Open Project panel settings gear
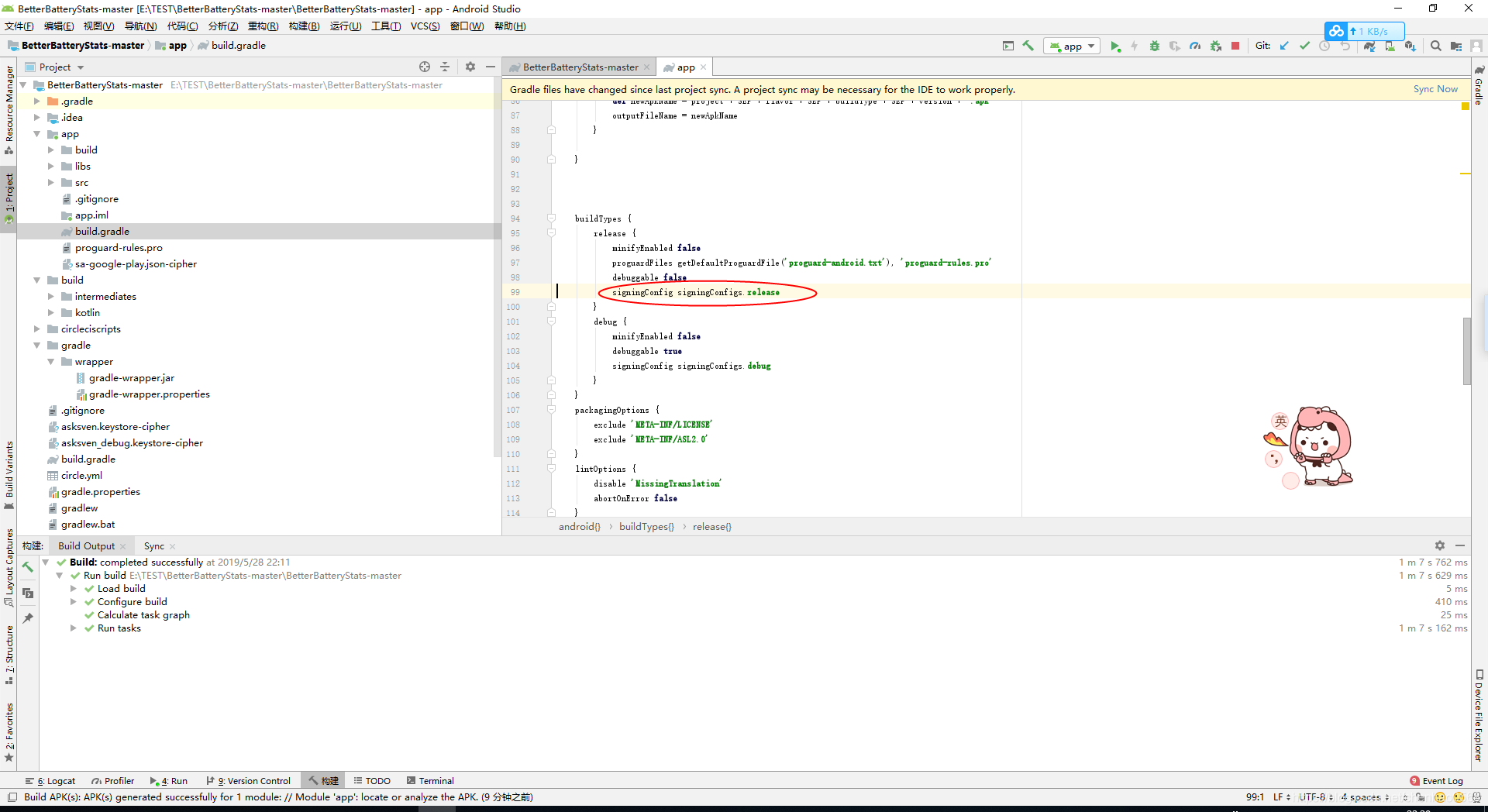 [x=470, y=67]
